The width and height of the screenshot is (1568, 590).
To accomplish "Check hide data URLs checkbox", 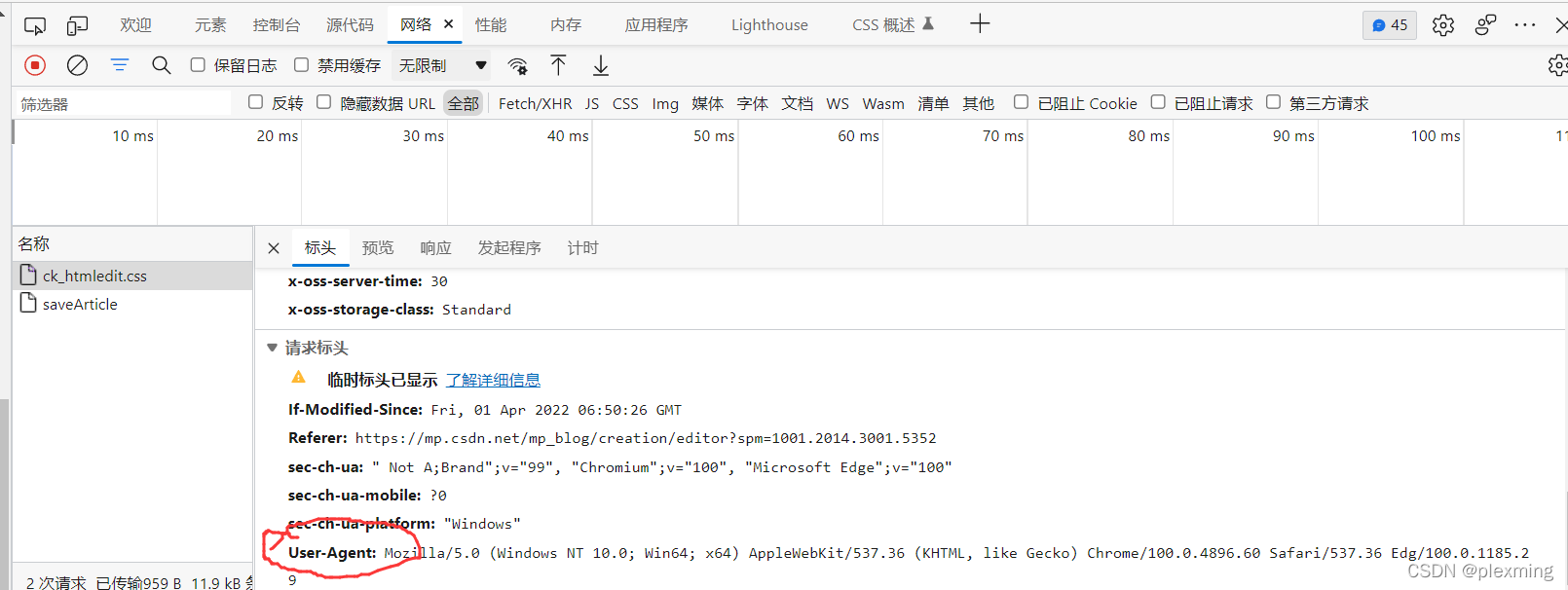I will pyautogui.click(x=324, y=102).
